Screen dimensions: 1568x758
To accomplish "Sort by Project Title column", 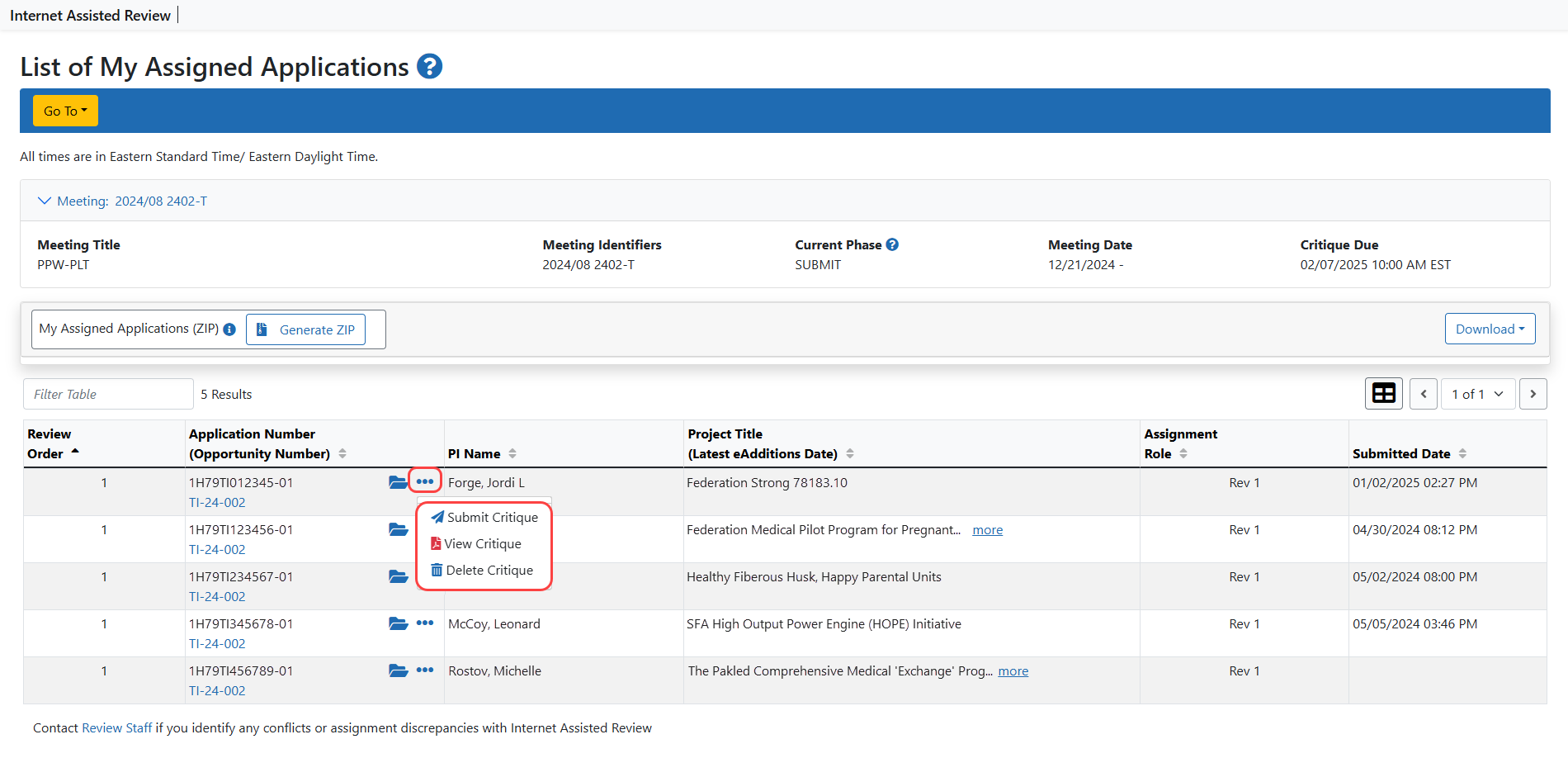I will (x=850, y=453).
